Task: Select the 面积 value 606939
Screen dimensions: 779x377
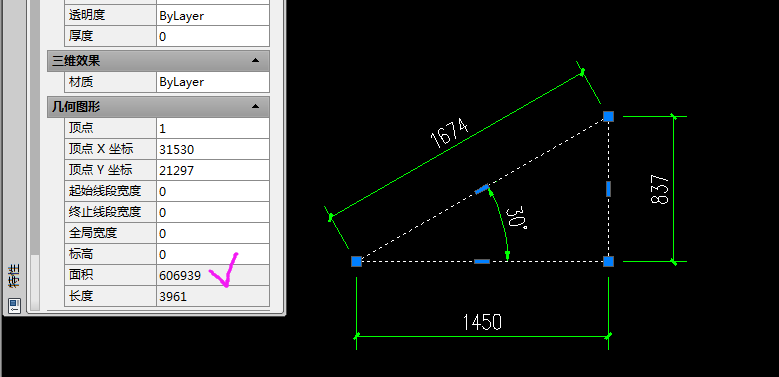Action: [x=213, y=275]
